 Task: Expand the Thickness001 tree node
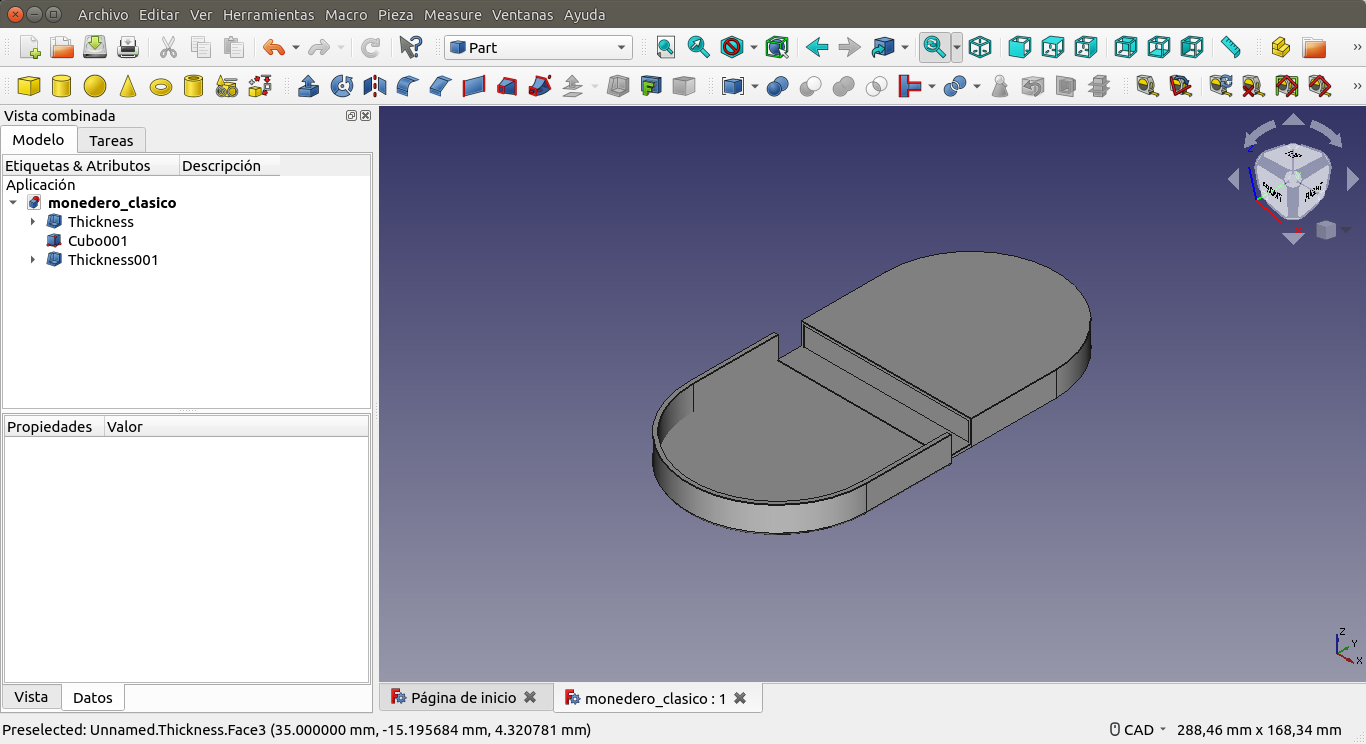coord(33,260)
